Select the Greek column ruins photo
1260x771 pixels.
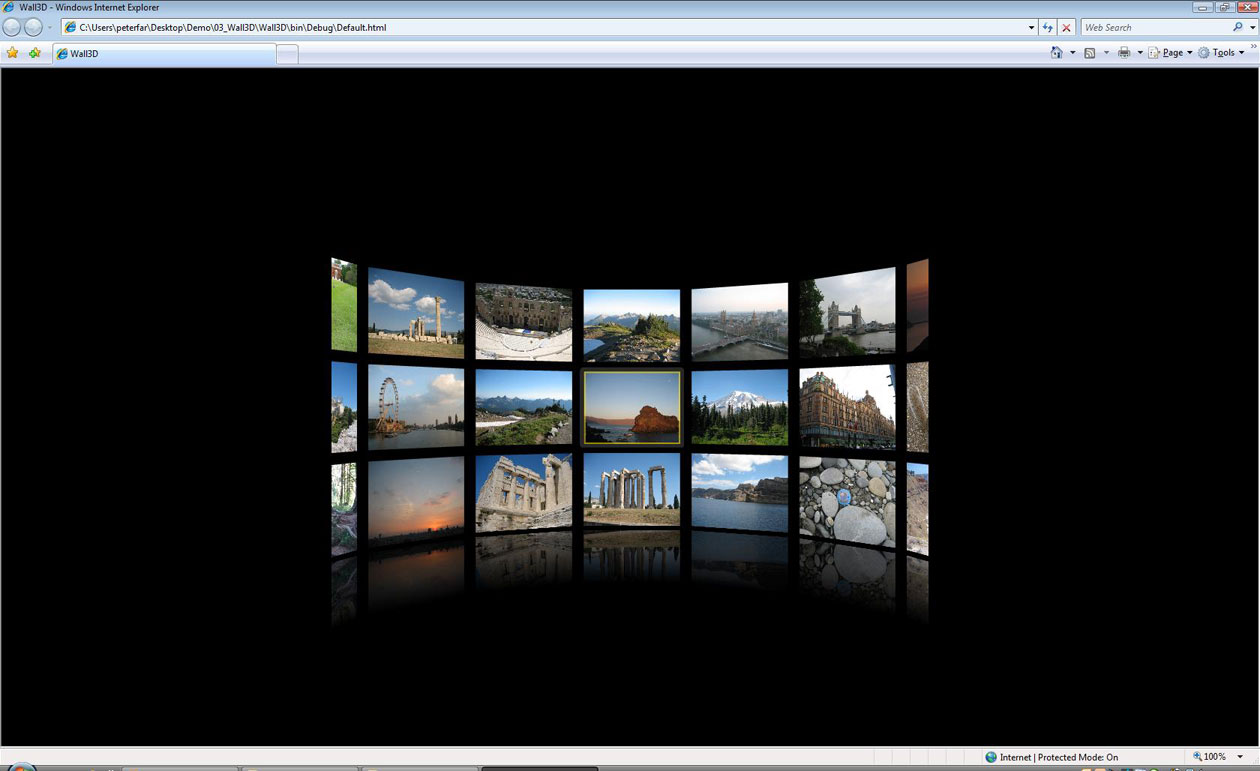click(416, 312)
